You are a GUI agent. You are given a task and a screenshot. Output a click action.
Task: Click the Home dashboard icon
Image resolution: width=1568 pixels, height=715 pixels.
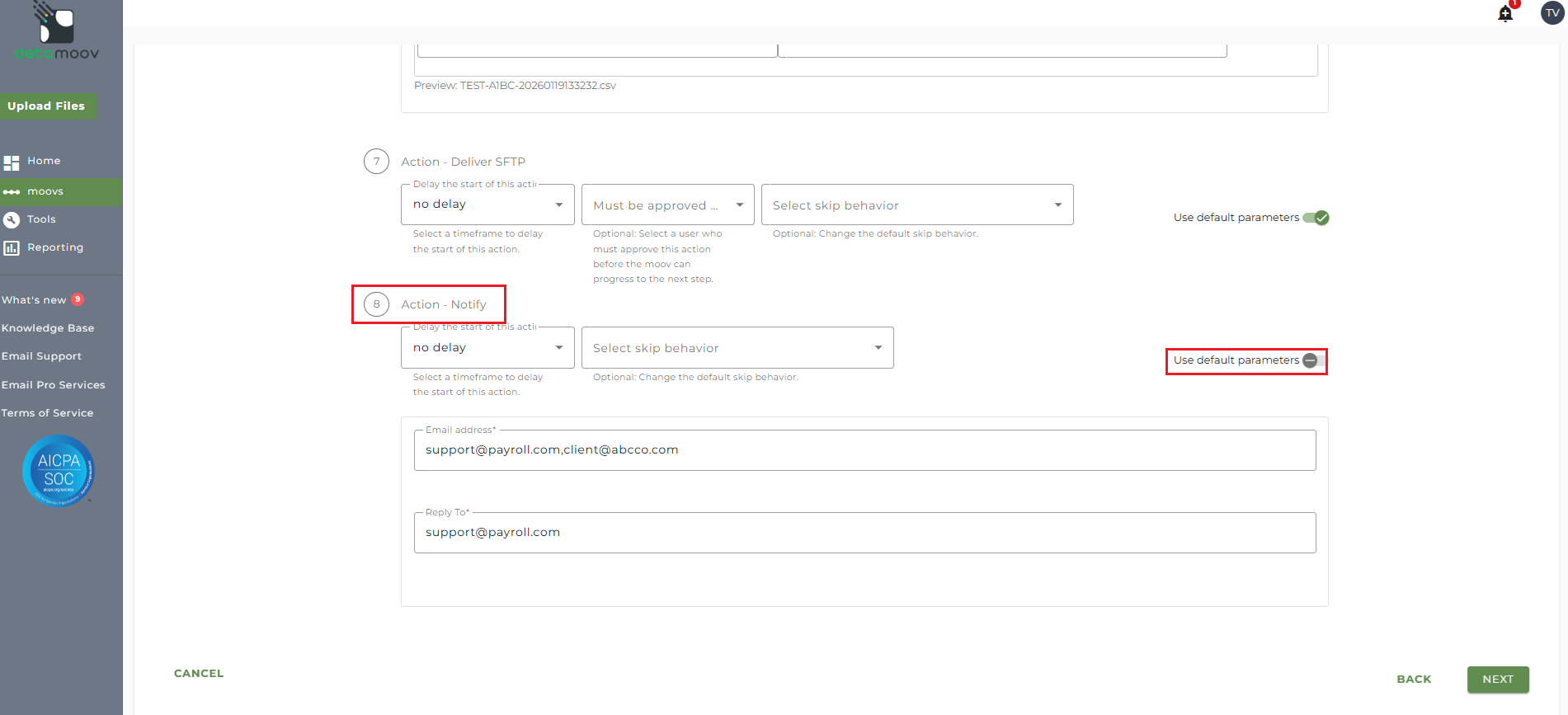pyautogui.click(x=12, y=162)
